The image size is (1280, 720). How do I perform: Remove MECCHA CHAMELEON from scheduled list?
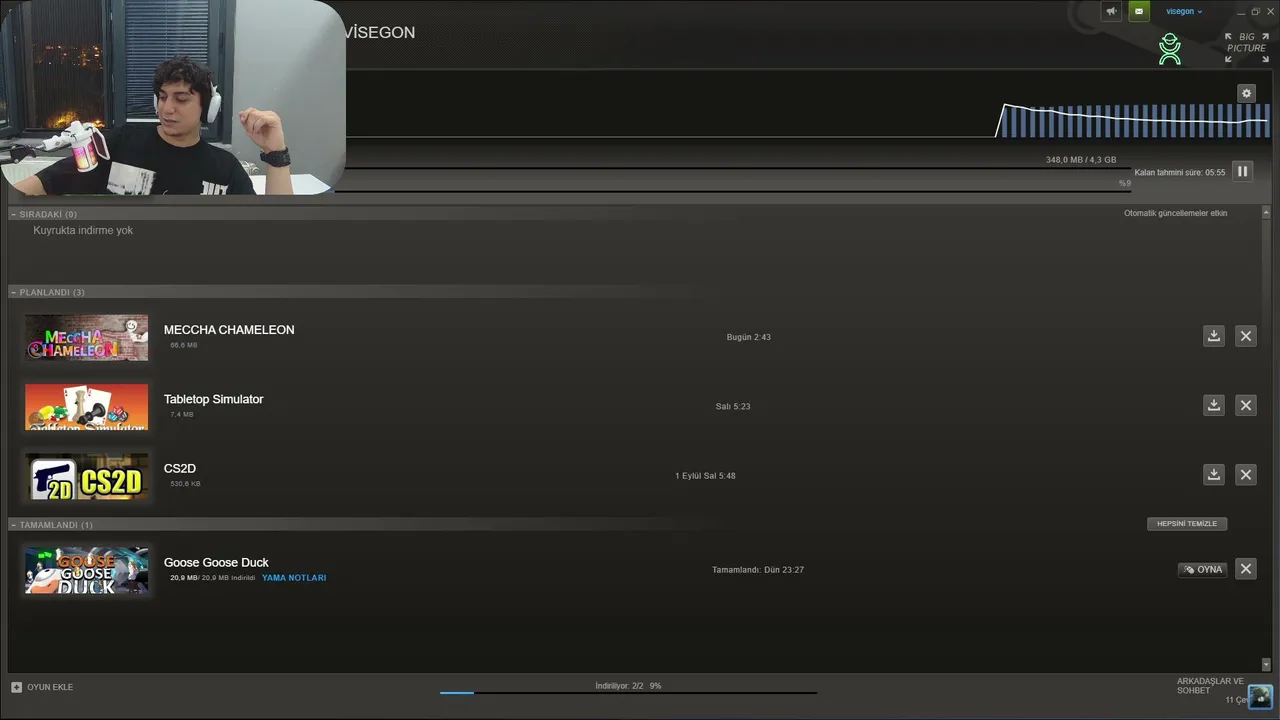tap(1245, 336)
